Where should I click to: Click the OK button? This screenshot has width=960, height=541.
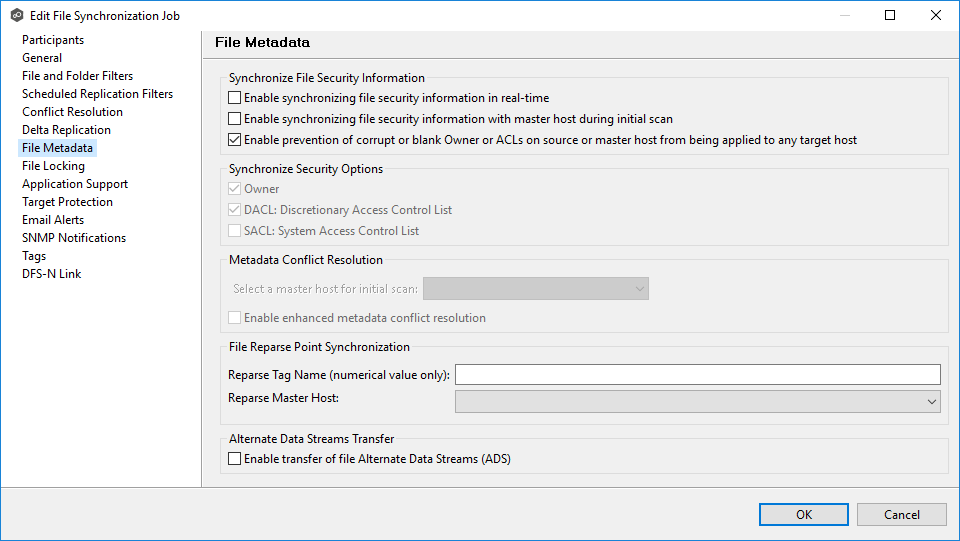(803, 515)
